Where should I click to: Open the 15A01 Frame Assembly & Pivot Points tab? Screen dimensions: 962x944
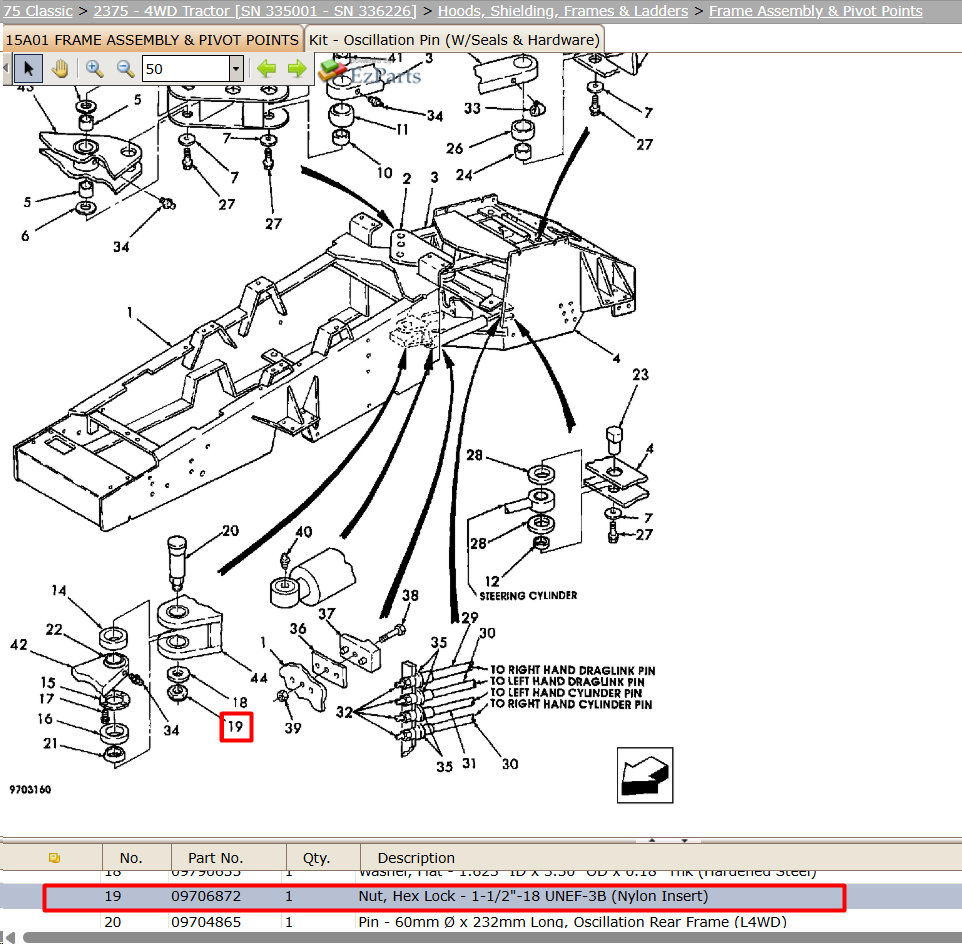point(152,40)
